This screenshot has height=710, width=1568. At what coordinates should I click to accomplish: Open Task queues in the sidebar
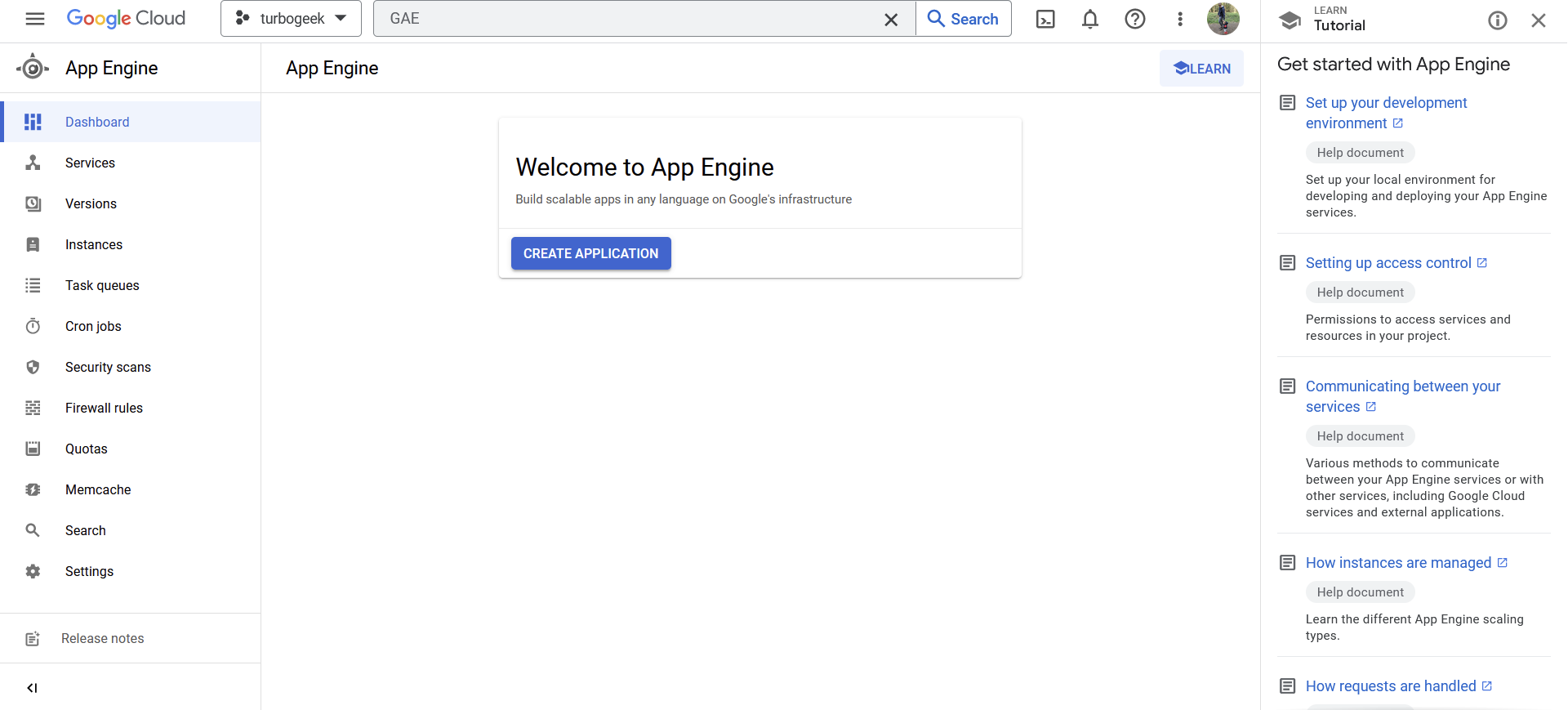131,285
